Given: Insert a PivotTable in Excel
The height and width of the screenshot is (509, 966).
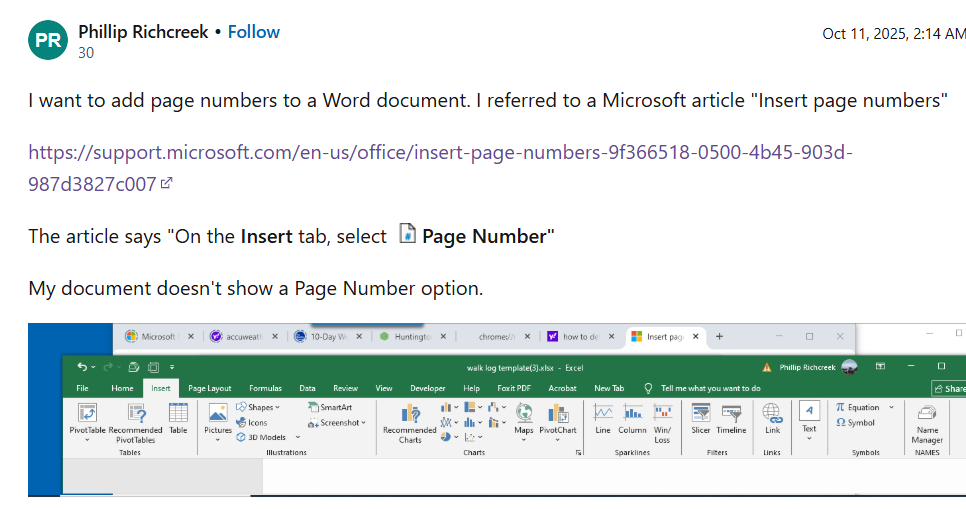Looking at the screenshot, I should [x=87, y=419].
